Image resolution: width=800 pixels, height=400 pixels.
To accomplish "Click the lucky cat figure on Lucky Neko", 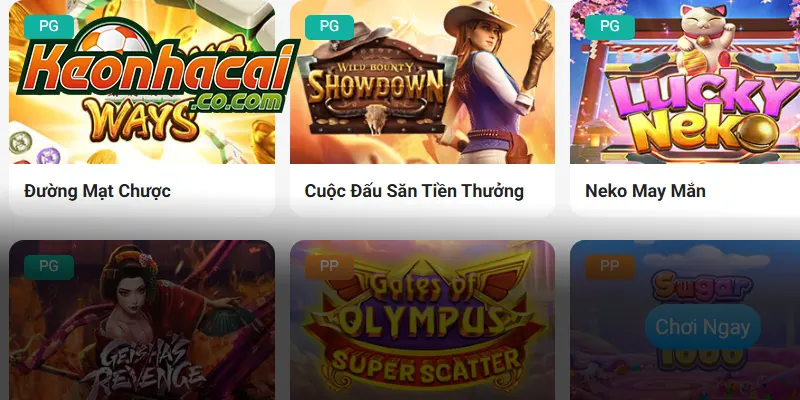I will pos(704,39).
